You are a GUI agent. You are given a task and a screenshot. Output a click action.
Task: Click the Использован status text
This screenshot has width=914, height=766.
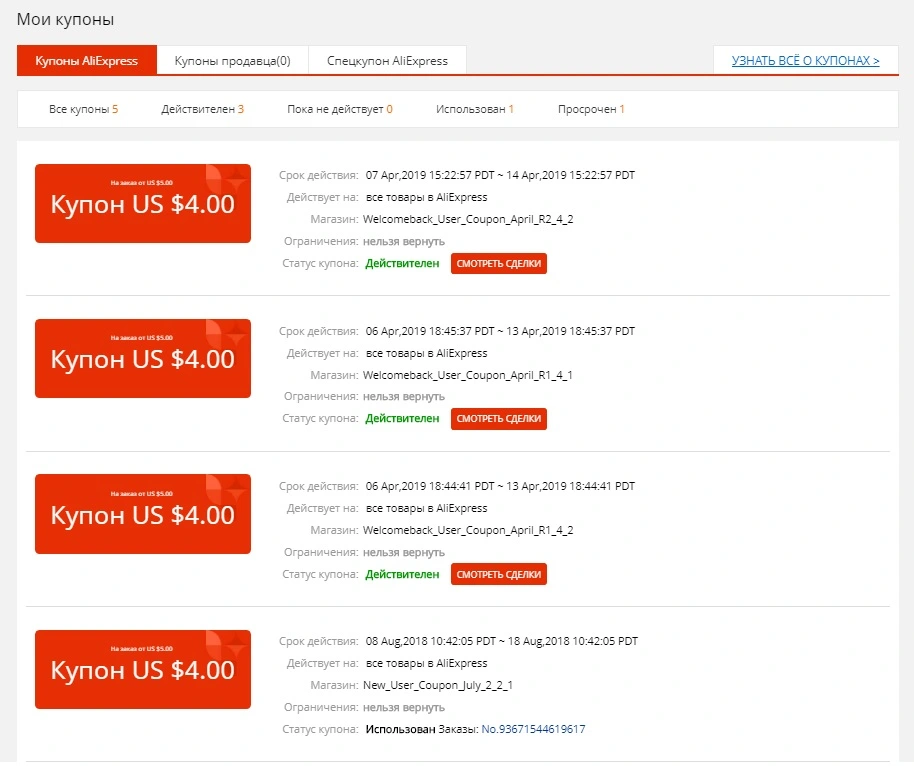pos(400,729)
